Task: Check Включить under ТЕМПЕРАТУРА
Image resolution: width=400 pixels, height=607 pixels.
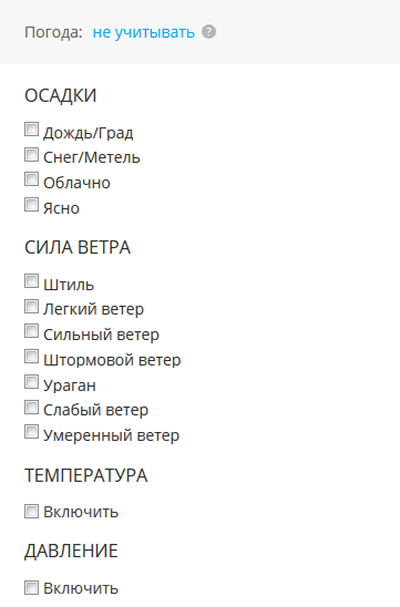Action: [x=31, y=511]
